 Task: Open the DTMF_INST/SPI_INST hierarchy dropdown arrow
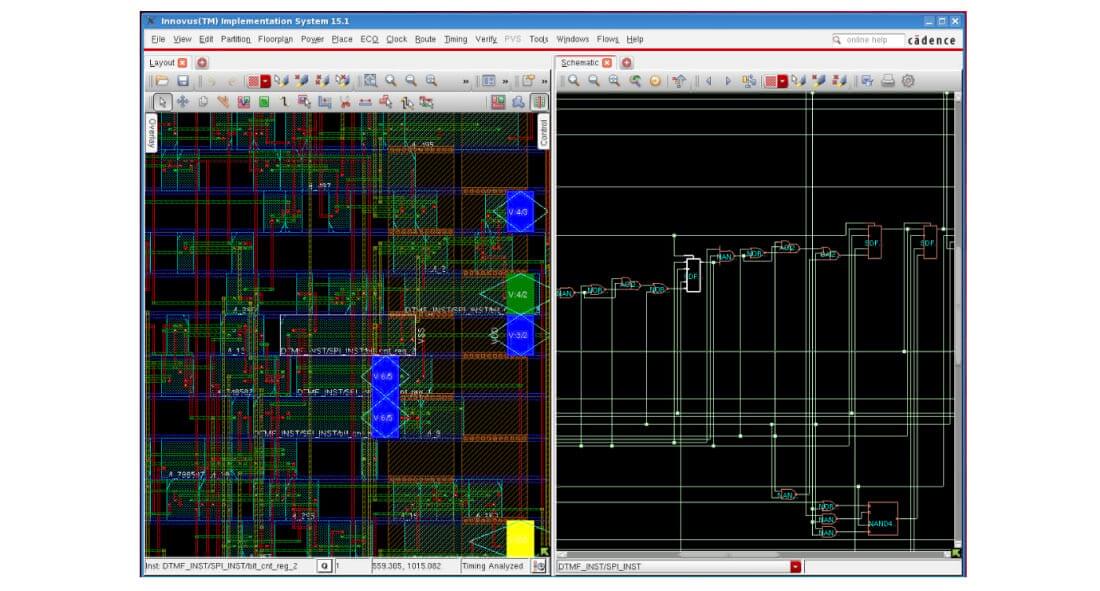pos(796,566)
